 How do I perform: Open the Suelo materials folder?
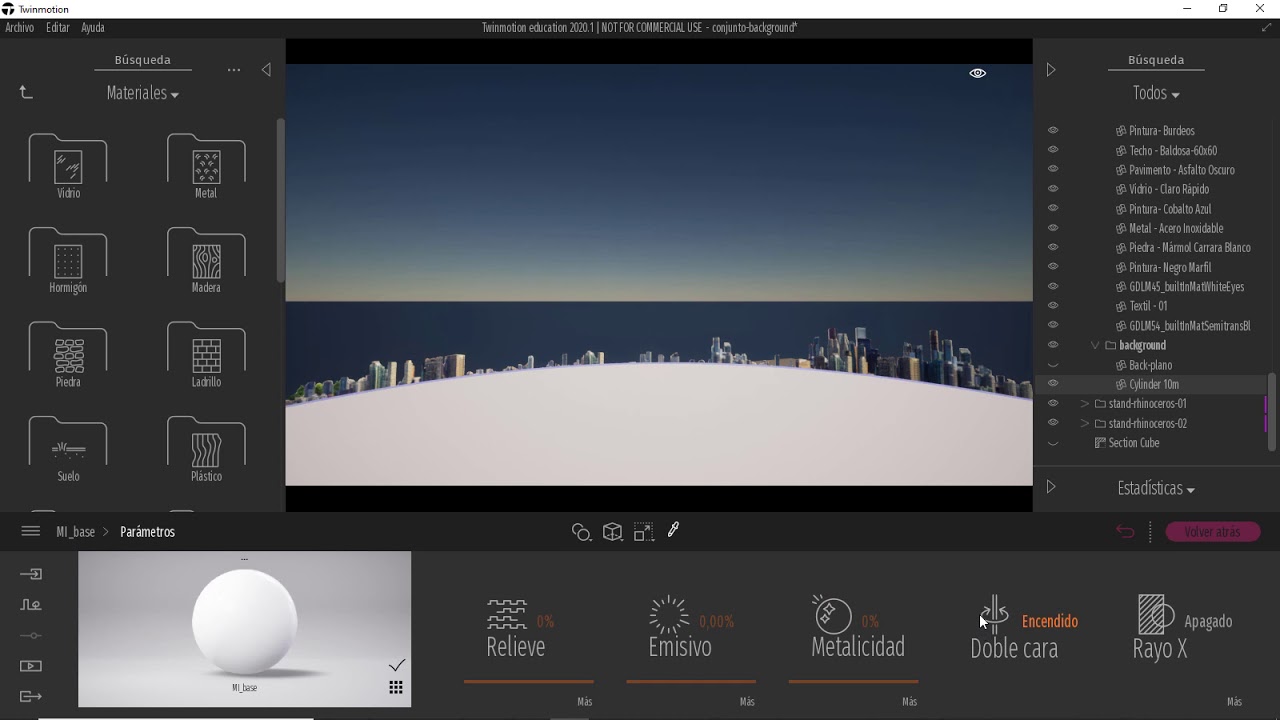coord(68,448)
